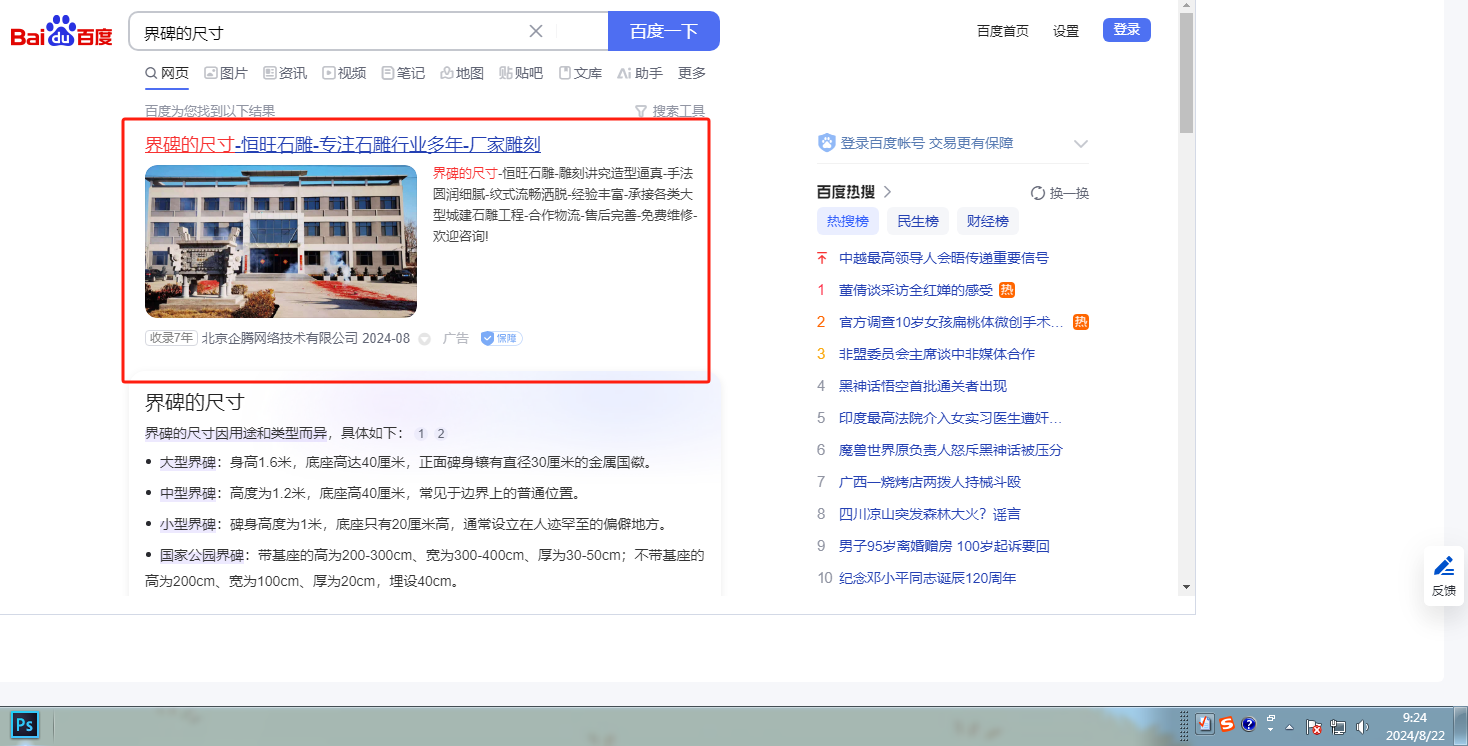Click the 广告 label on the ad result
Image resolution: width=1468 pixels, height=746 pixels.
tap(456, 339)
